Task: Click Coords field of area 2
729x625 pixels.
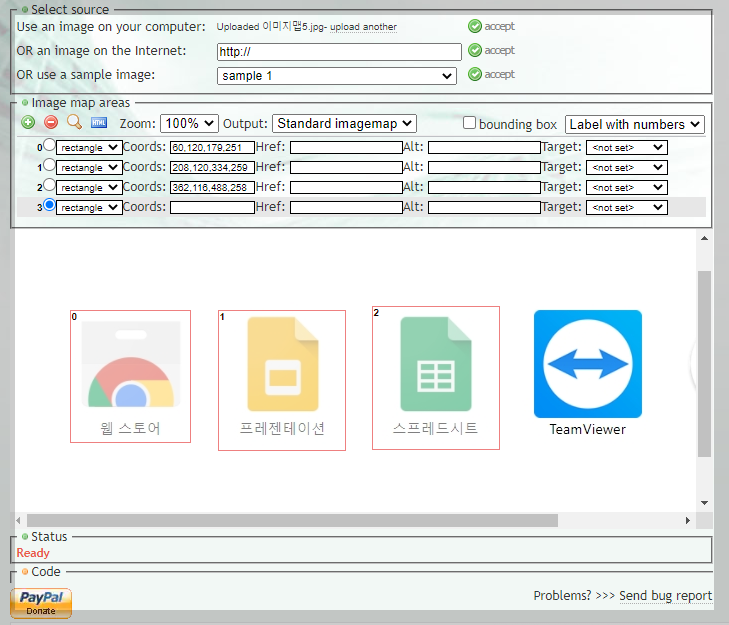Action: point(212,187)
